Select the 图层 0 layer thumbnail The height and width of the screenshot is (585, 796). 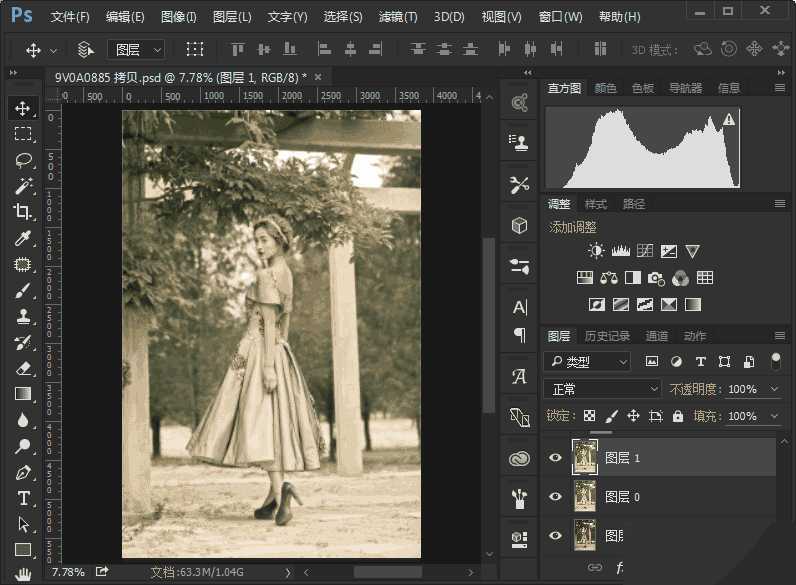click(x=584, y=497)
